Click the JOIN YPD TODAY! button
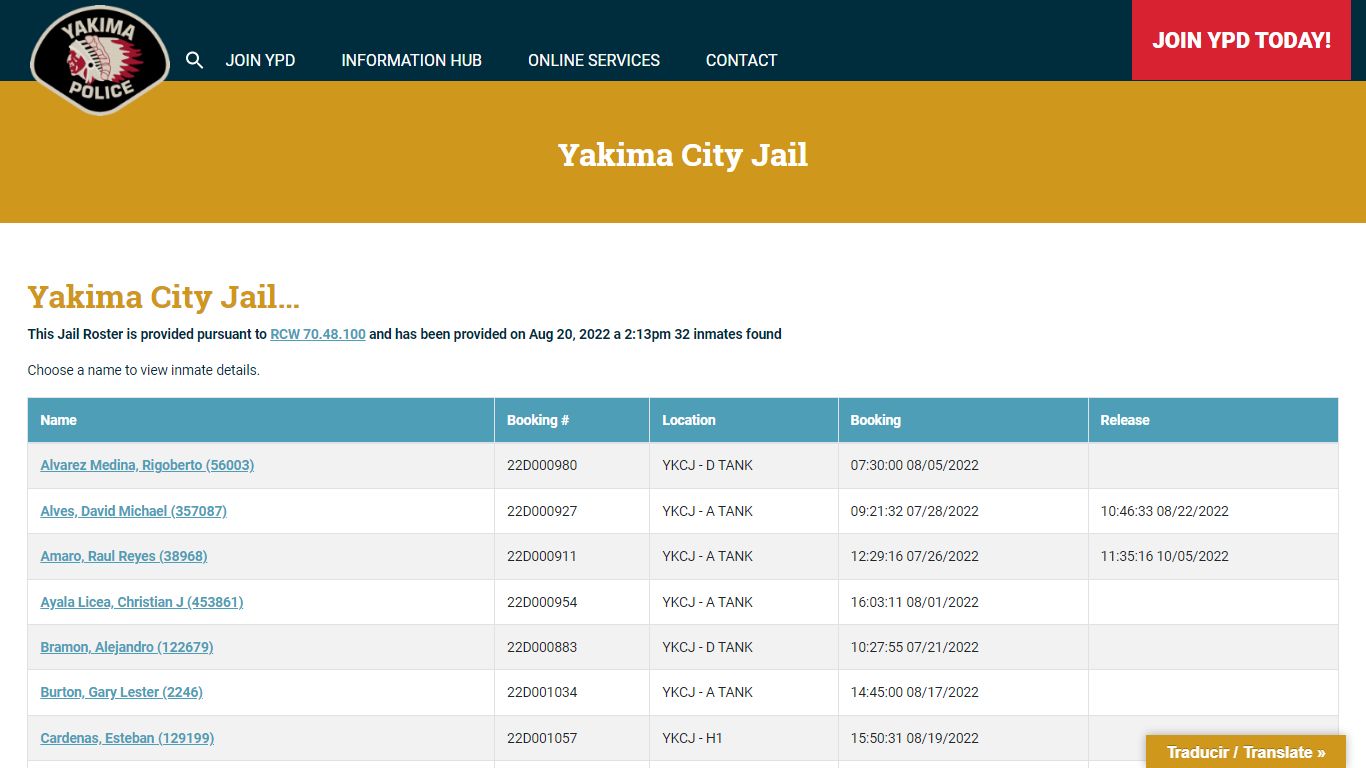Viewport: 1366px width, 768px height. (x=1241, y=40)
